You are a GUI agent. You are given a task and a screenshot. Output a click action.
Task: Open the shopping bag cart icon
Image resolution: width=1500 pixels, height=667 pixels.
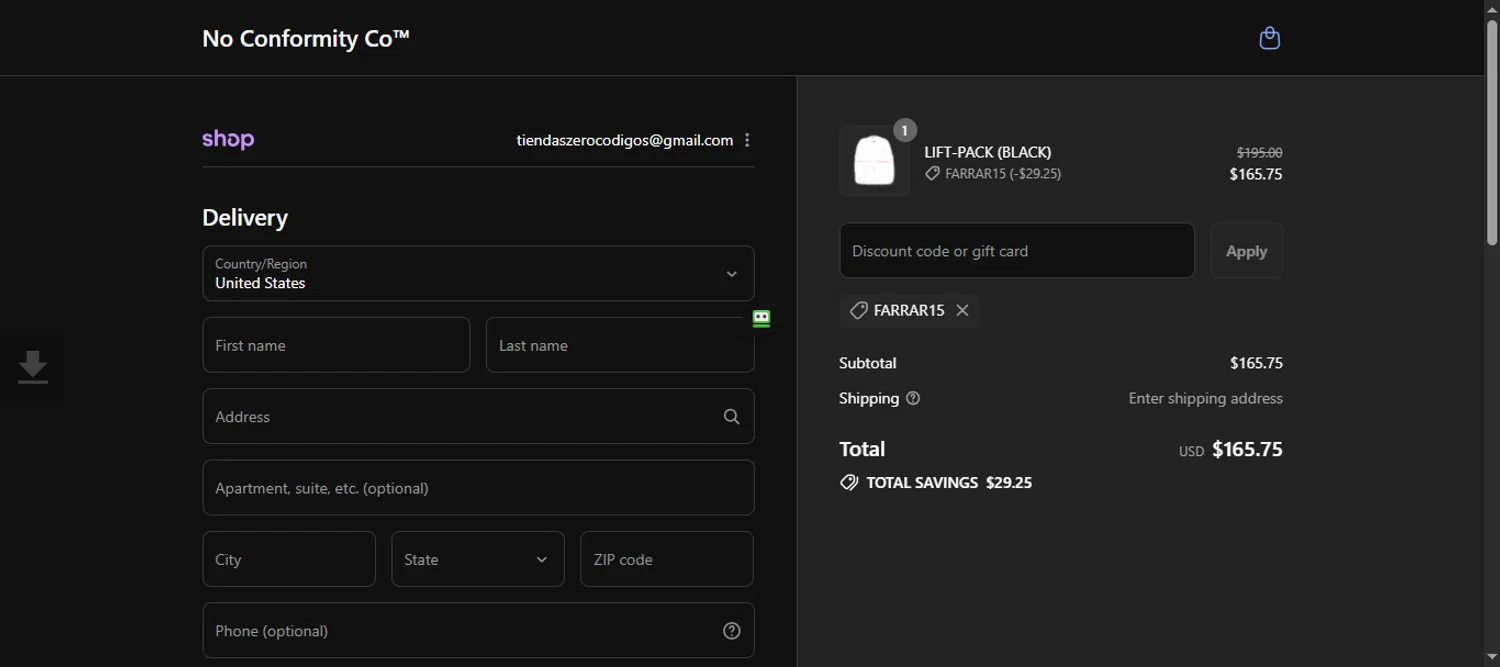click(x=1269, y=38)
